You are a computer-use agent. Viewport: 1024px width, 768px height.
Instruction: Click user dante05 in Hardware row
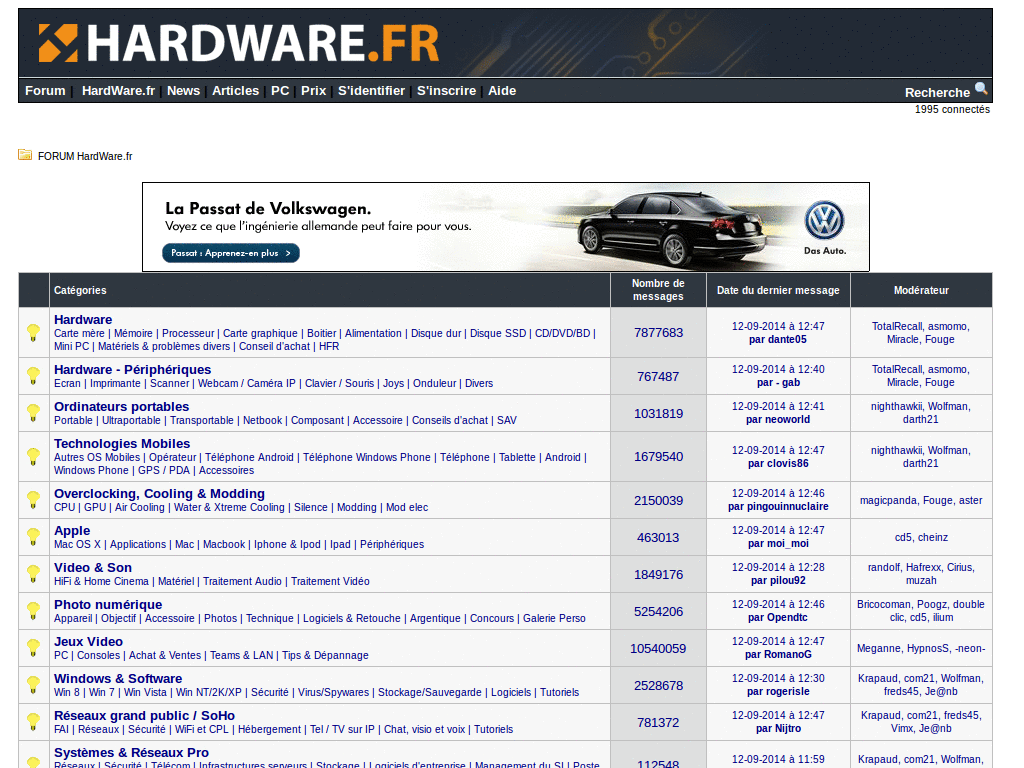tap(787, 340)
